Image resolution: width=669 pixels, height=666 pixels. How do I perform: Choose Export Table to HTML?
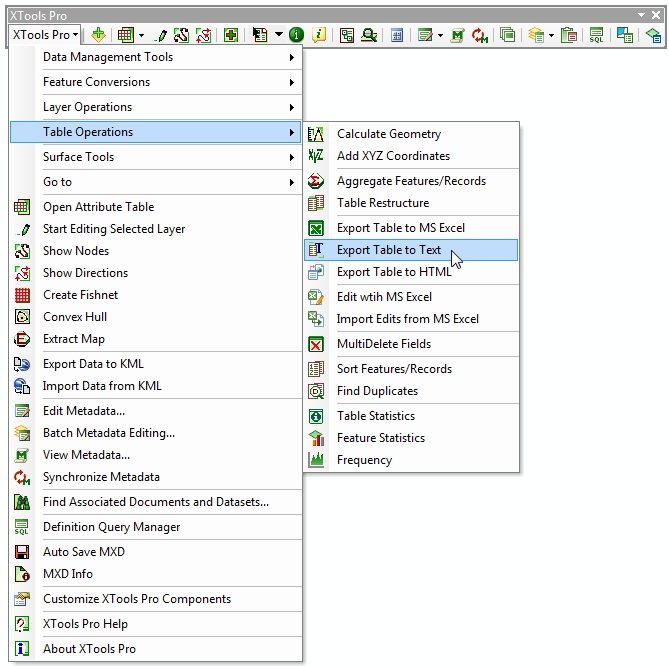click(411, 272)
